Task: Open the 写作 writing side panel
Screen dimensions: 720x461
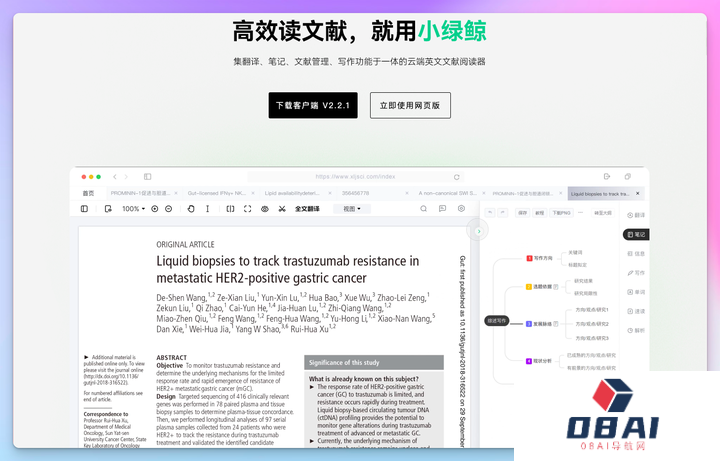Action: [636, 273]
